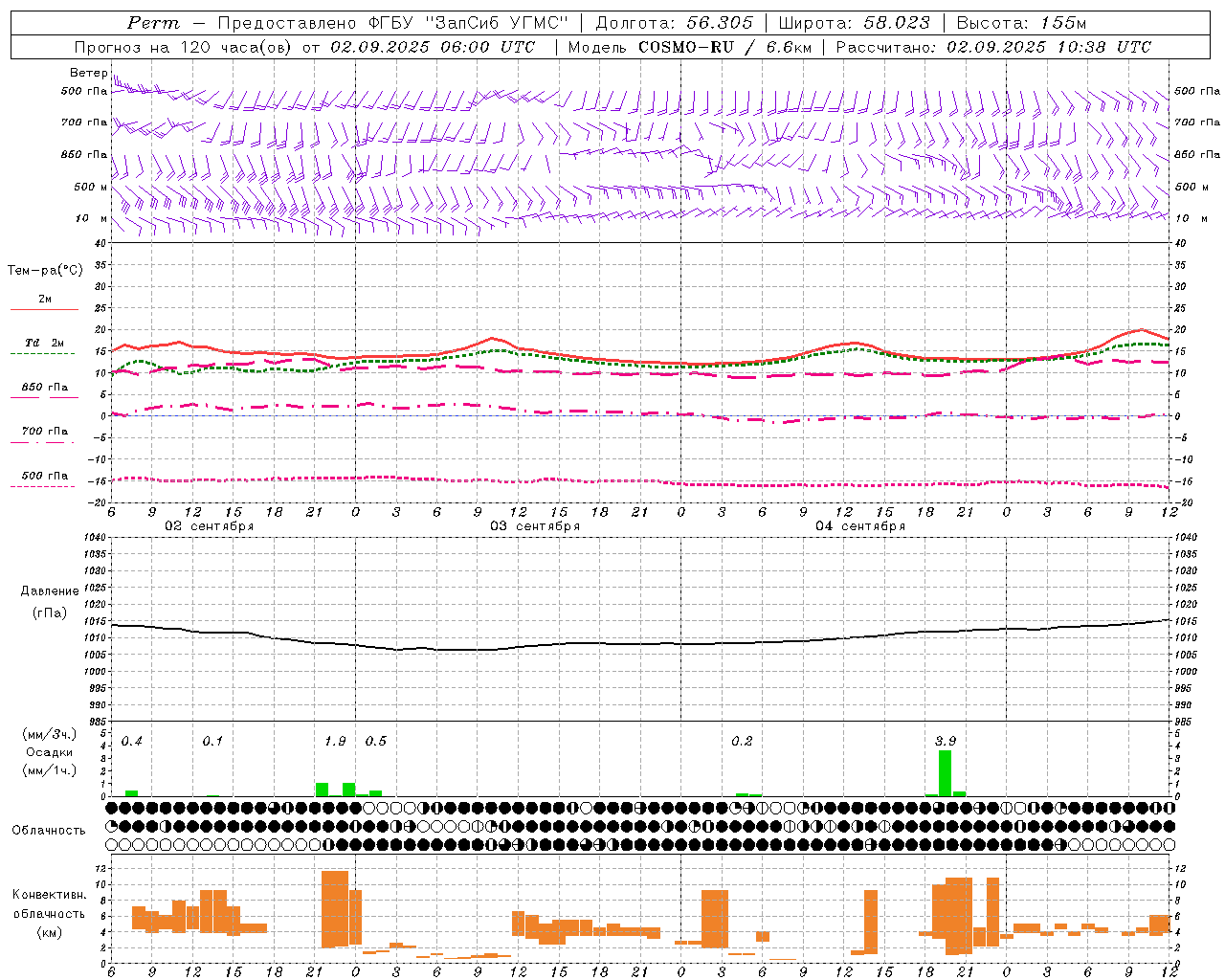This screenshot has width=1225, height=980.
Task: Click the "Осадки" precipitation label
Action: [x=50, y=752]
